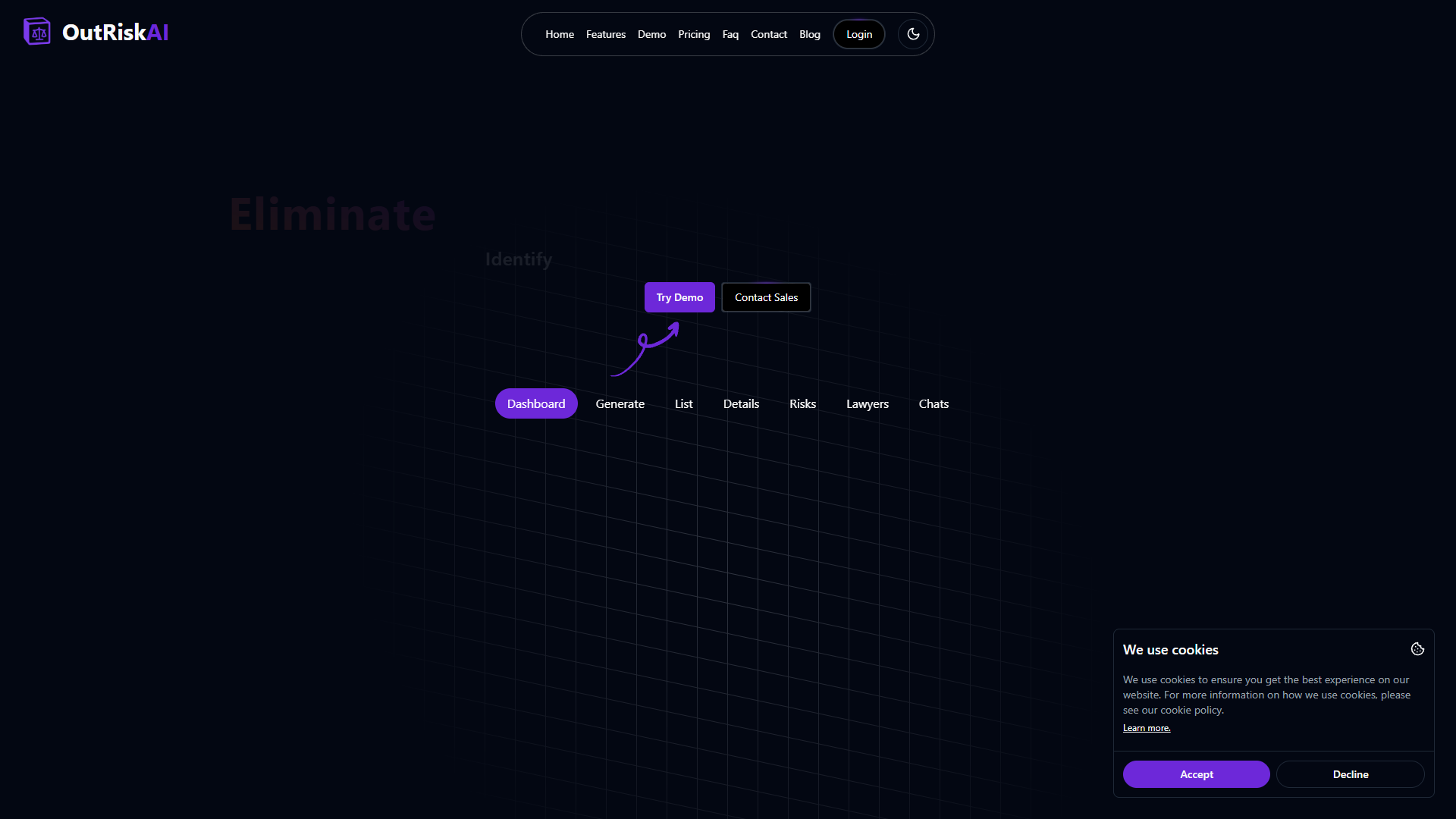Click the purple Try Demo button
The image size is (1456, 819).
click(679, 297)
